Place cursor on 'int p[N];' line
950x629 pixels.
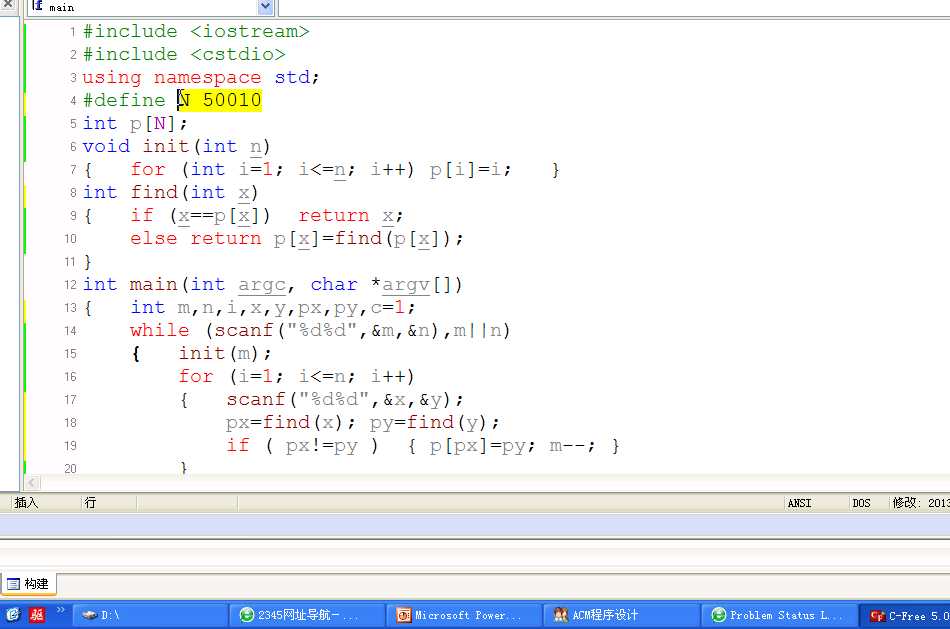click(135, 123)
